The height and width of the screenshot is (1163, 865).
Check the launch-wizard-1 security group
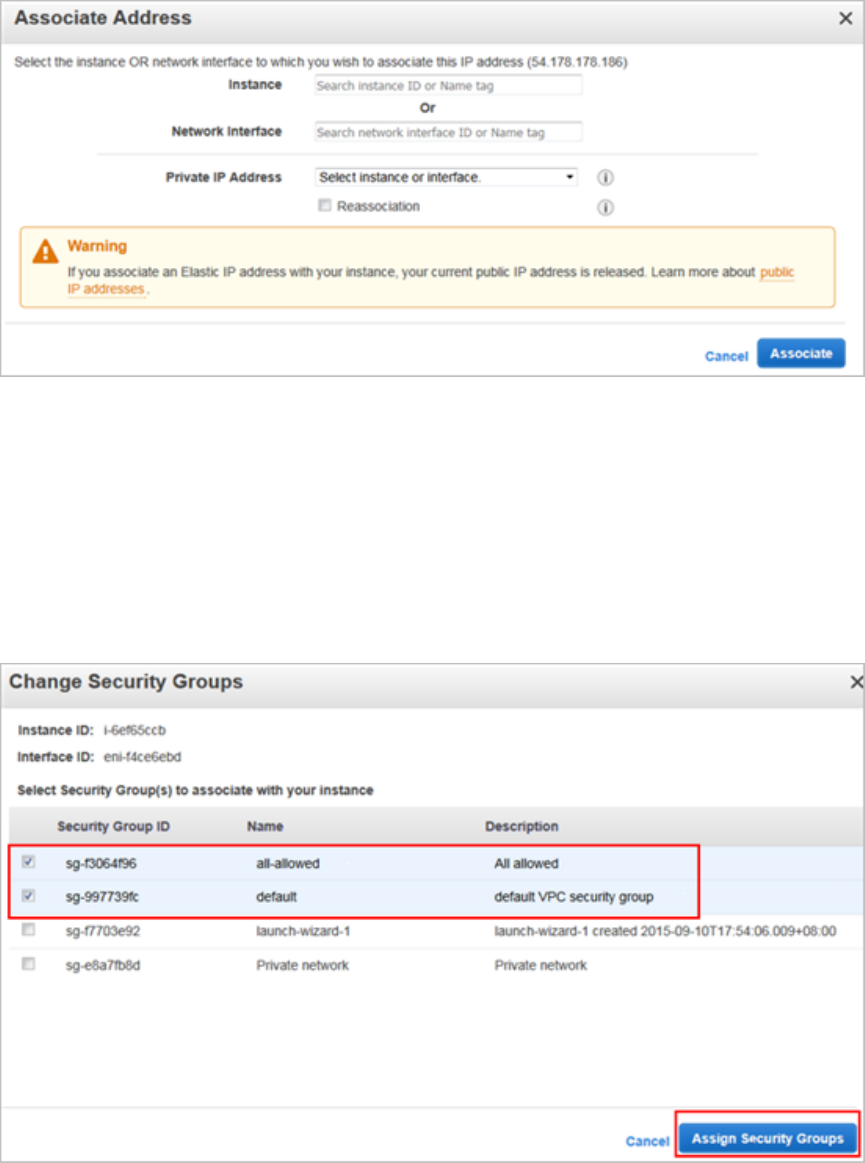29,930
